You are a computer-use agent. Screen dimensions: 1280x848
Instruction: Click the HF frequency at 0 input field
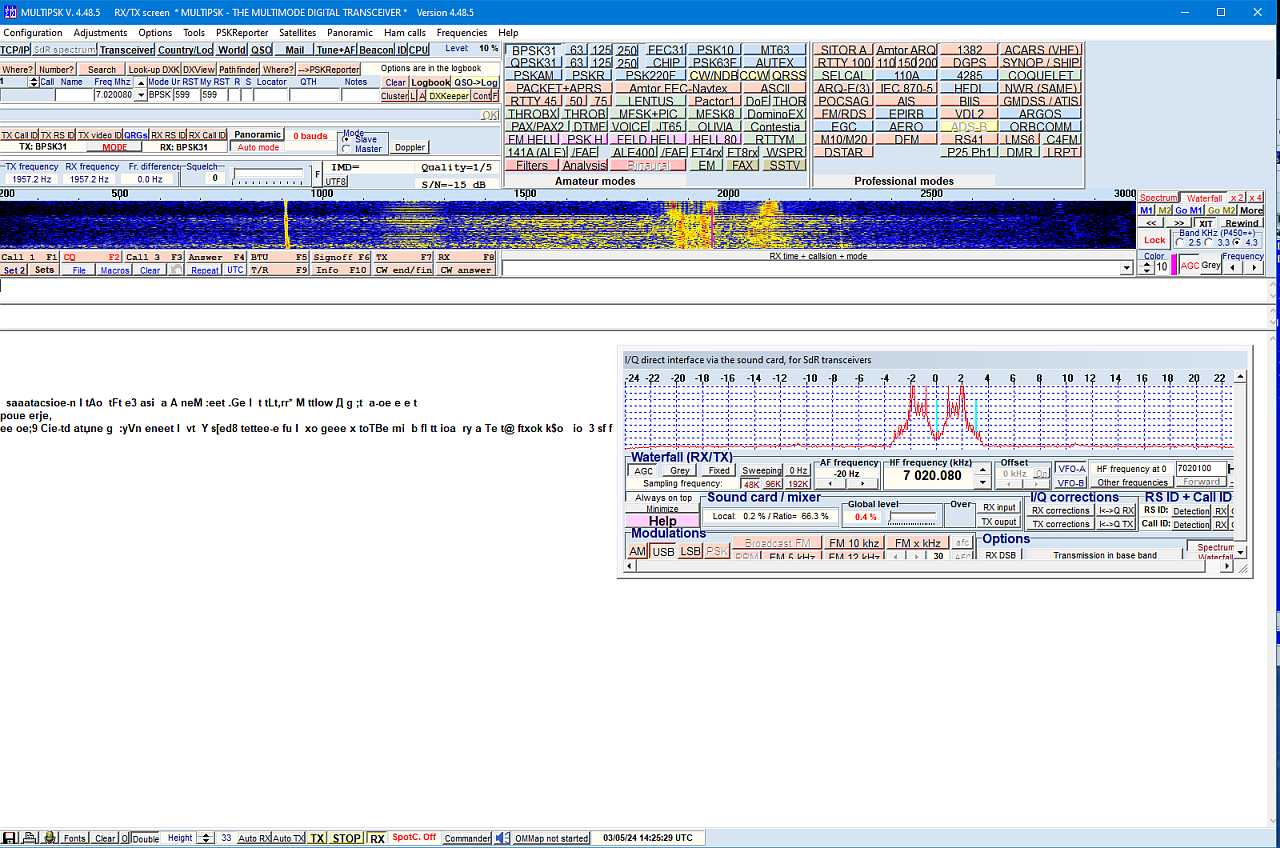coord(1199,468)
